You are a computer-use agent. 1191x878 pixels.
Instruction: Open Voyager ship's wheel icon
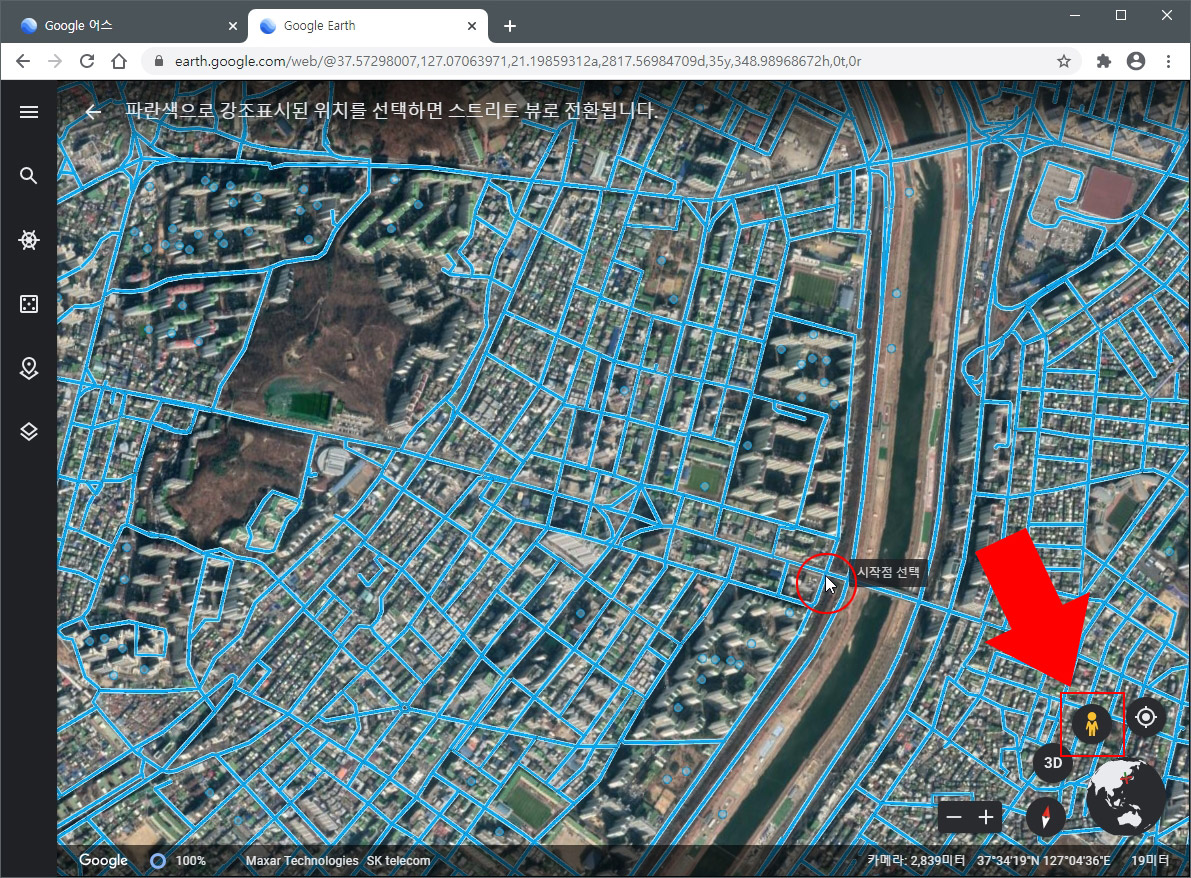coord(29,240)
